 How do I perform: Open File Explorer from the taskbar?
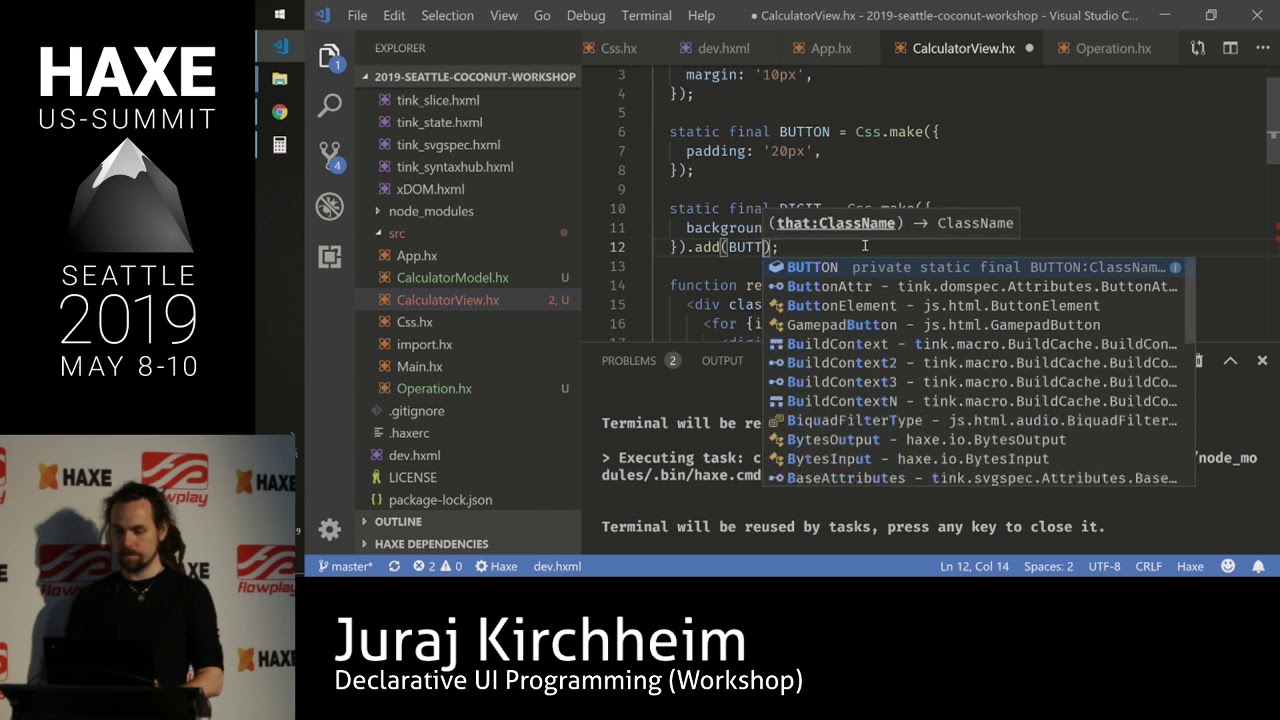280,79
